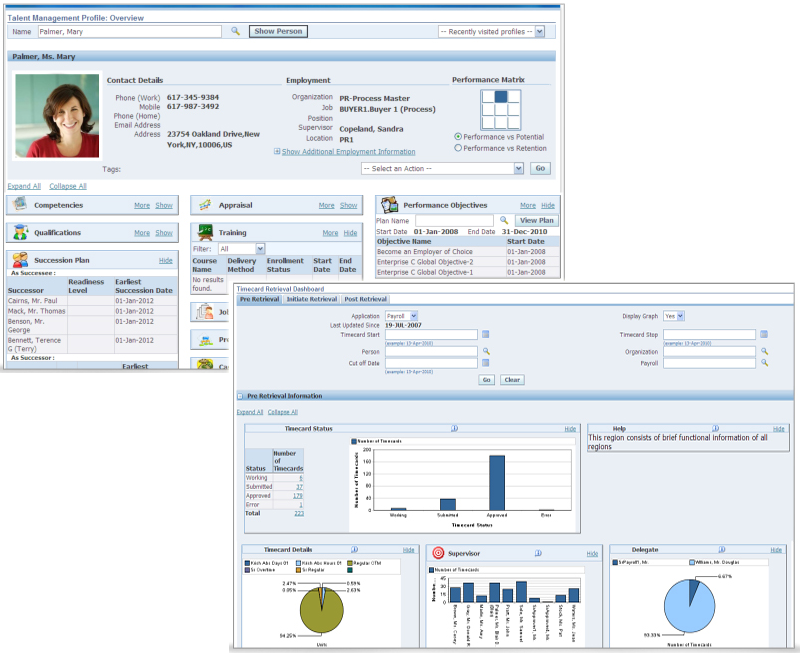Image resolution: width=800 pixels, height=653 pixels.
Task: Click the Training chalkboard icon
Action: 204,231
